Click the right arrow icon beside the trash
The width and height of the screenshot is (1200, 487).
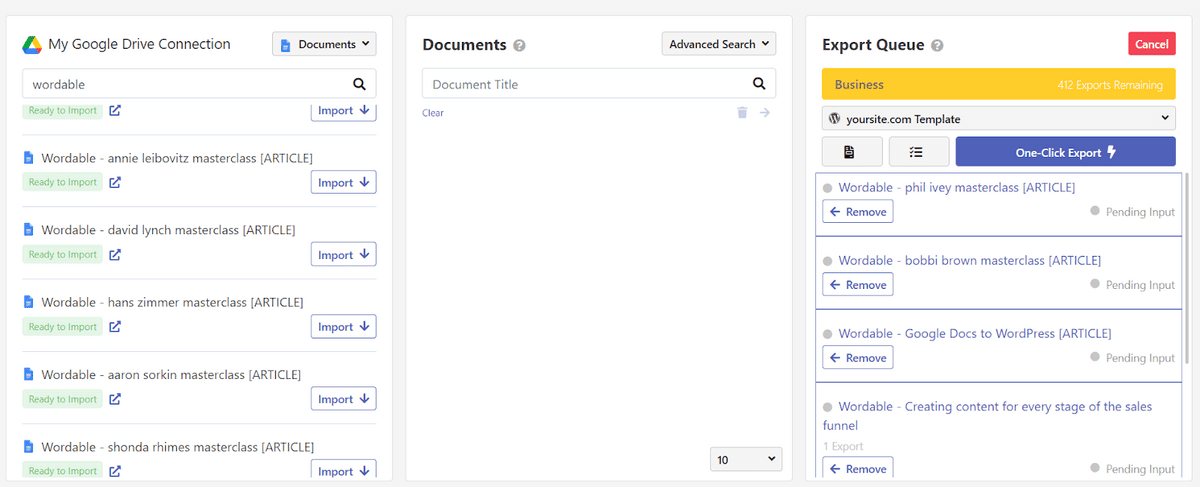click(765, 113)
